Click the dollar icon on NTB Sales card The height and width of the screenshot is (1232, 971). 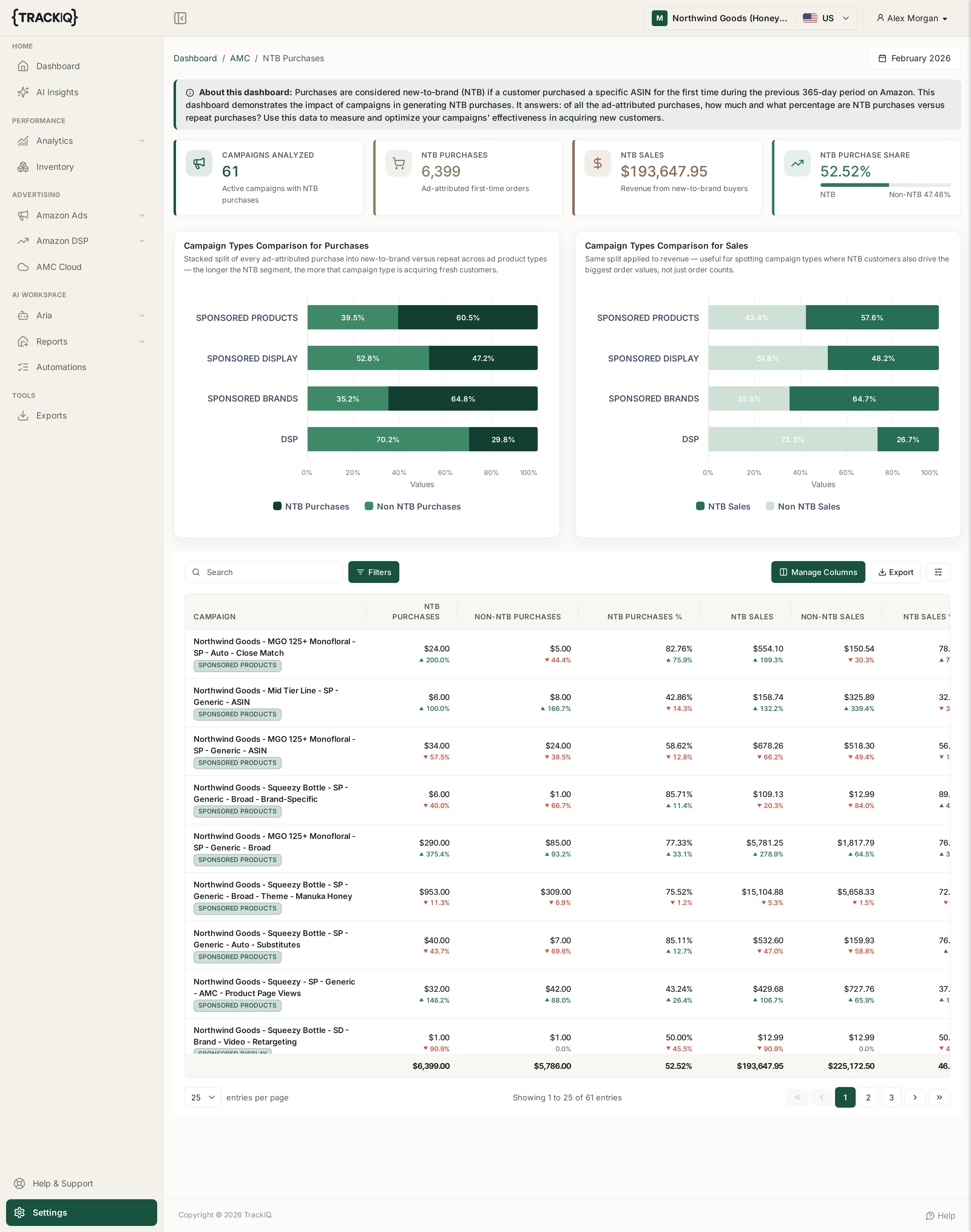point(597,163)
